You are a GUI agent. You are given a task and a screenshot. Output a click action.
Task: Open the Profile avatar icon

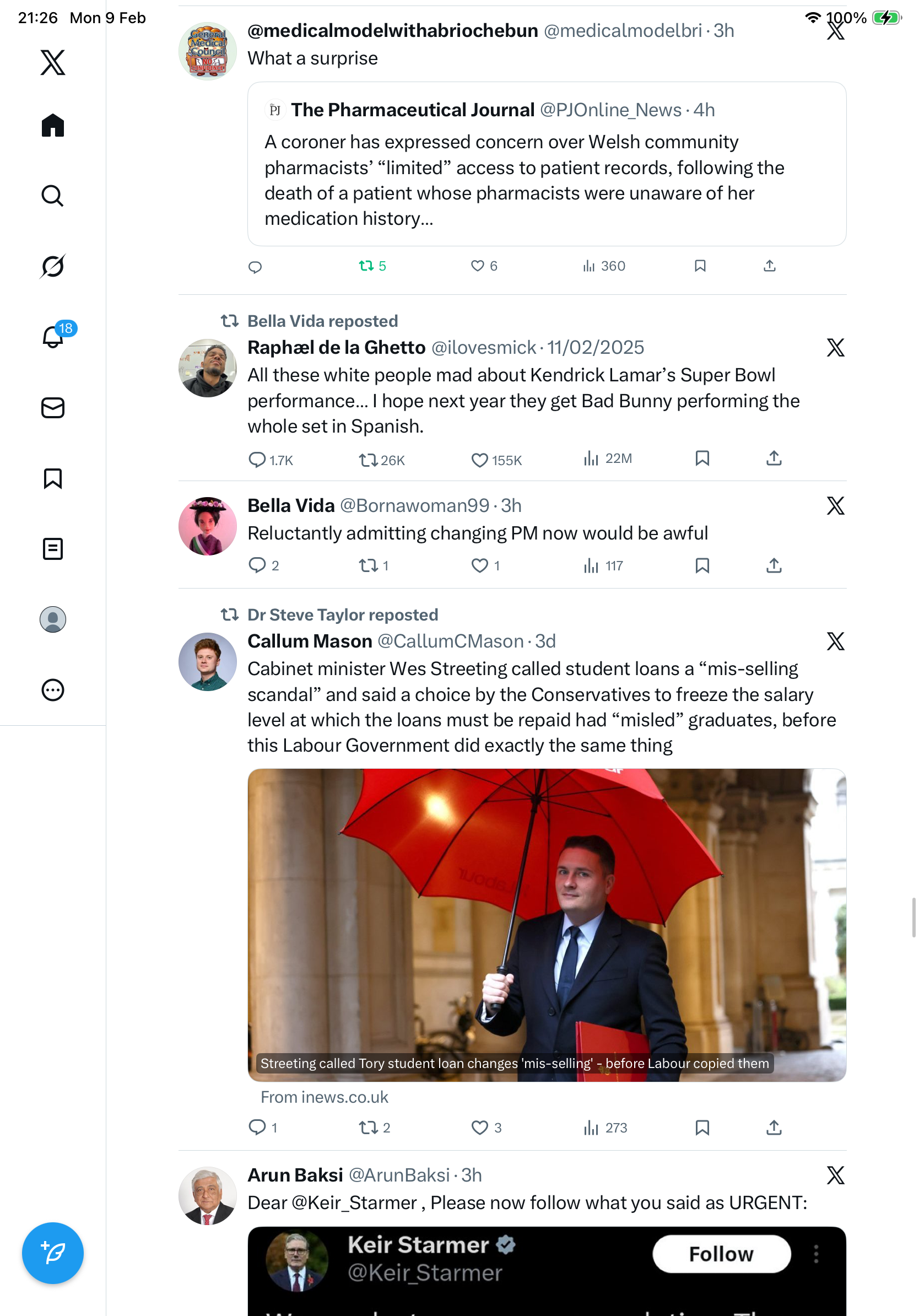53,619
